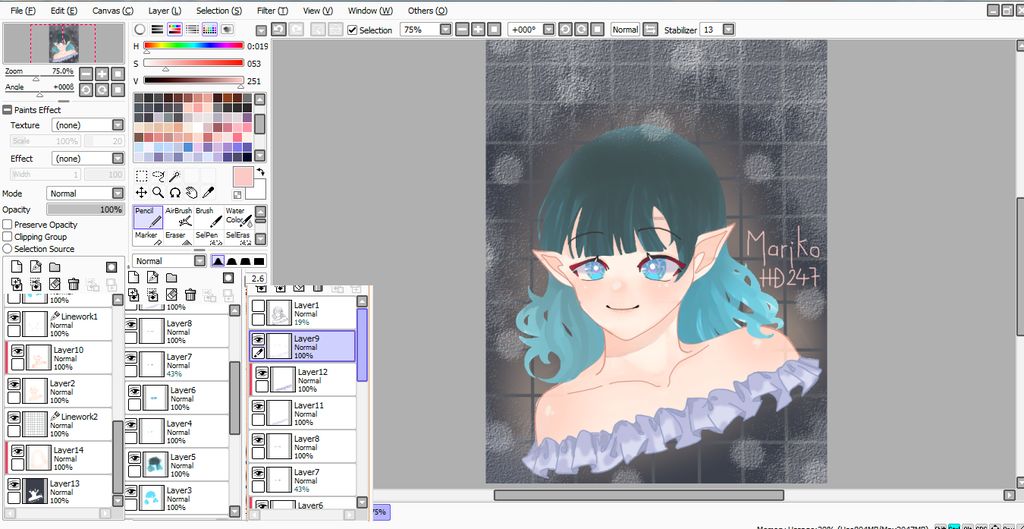
Task: Click the navigator preview thumbnail
Action: click(x=64, y=44)
